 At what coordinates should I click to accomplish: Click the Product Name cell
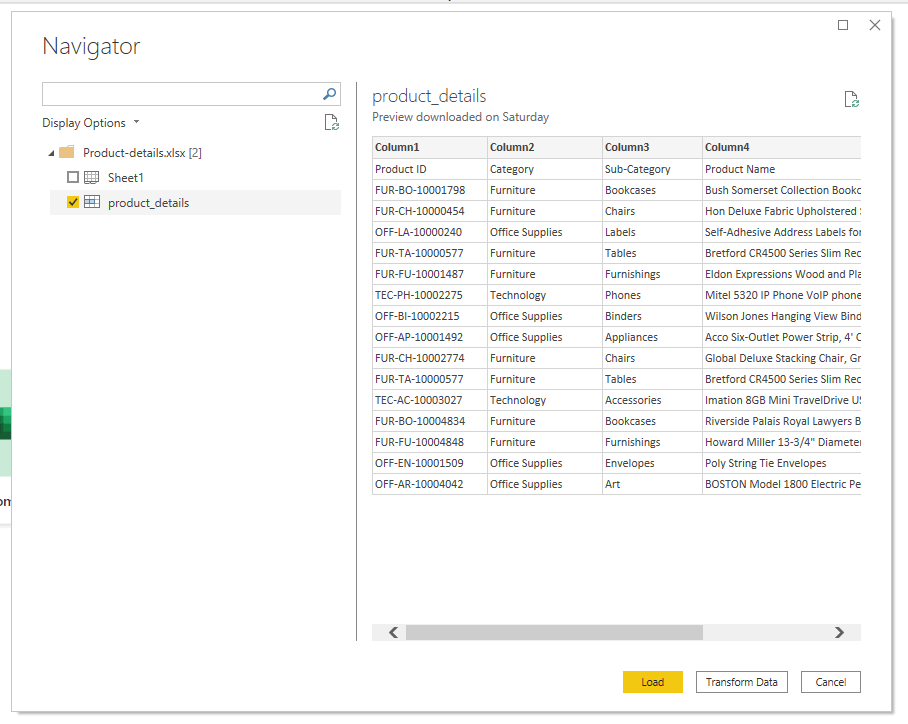point(782,169)
